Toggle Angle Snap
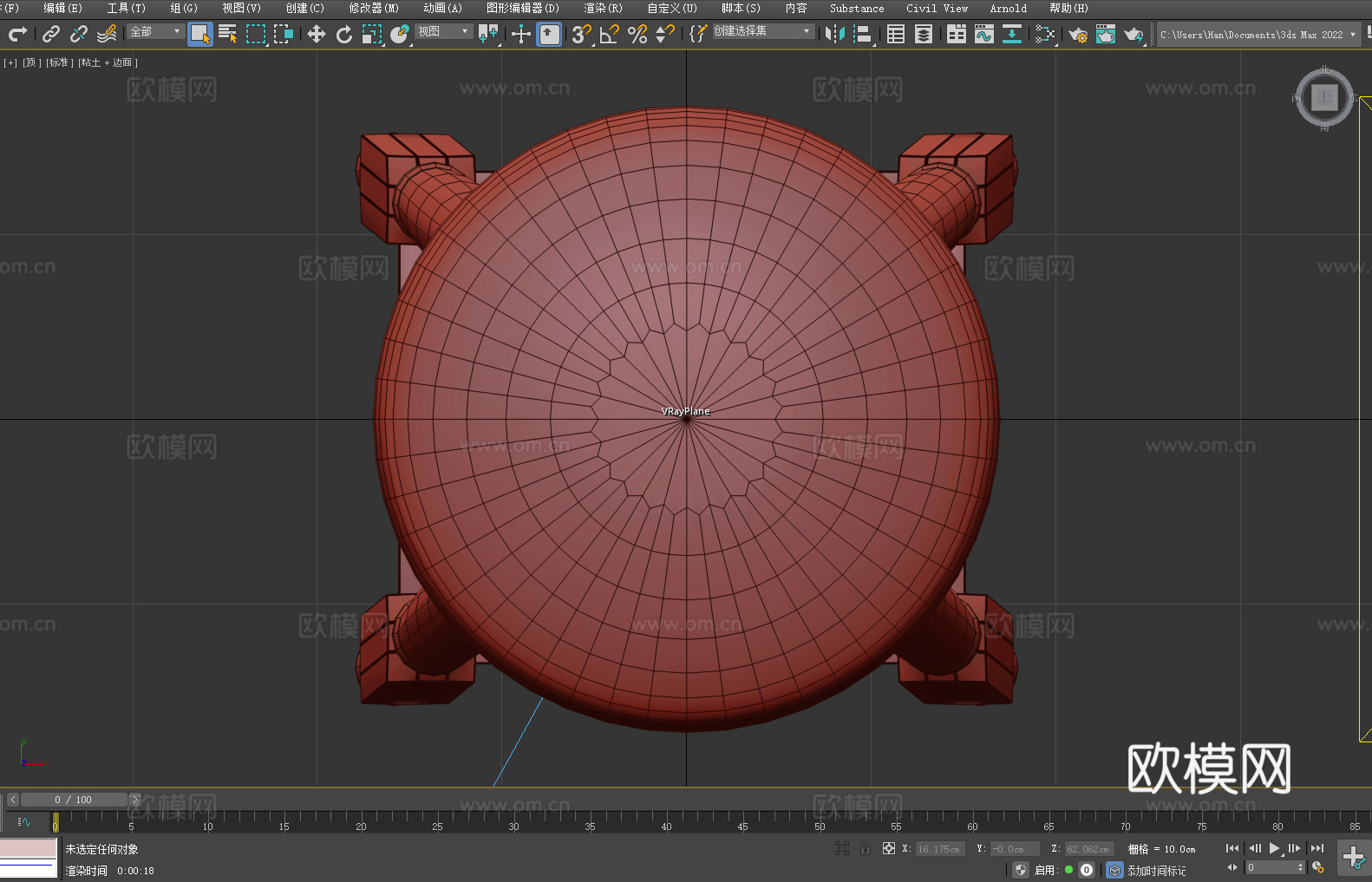Image resolution: width=1372 pixels, height=882 pixels. point(610,35)
